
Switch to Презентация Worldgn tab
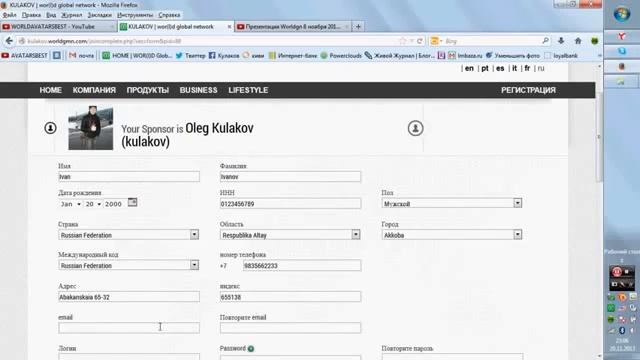pyautogui.click(x=292, y=27)
